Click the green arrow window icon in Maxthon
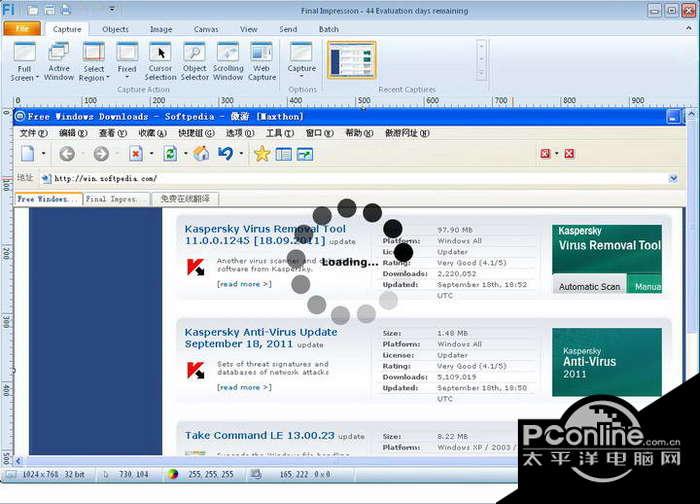This screenshot has height=504, width=700. click(305, 154)
